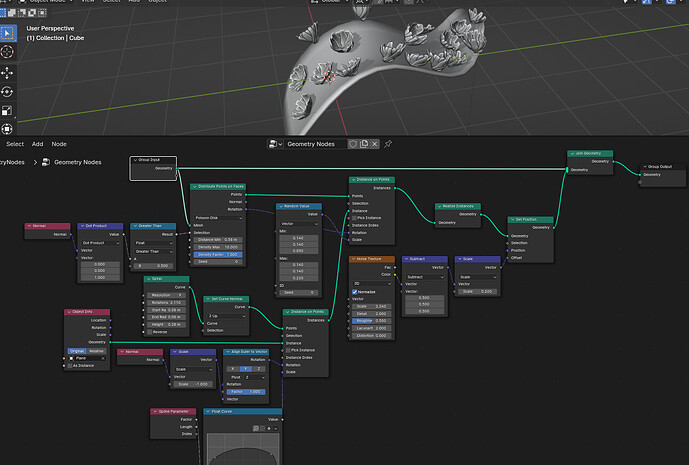Image resolution: width=689 pixels, height=465 pixels.
Task: Open the Float Curve presets dropdown arrow
Action: (x=276, y=428)
